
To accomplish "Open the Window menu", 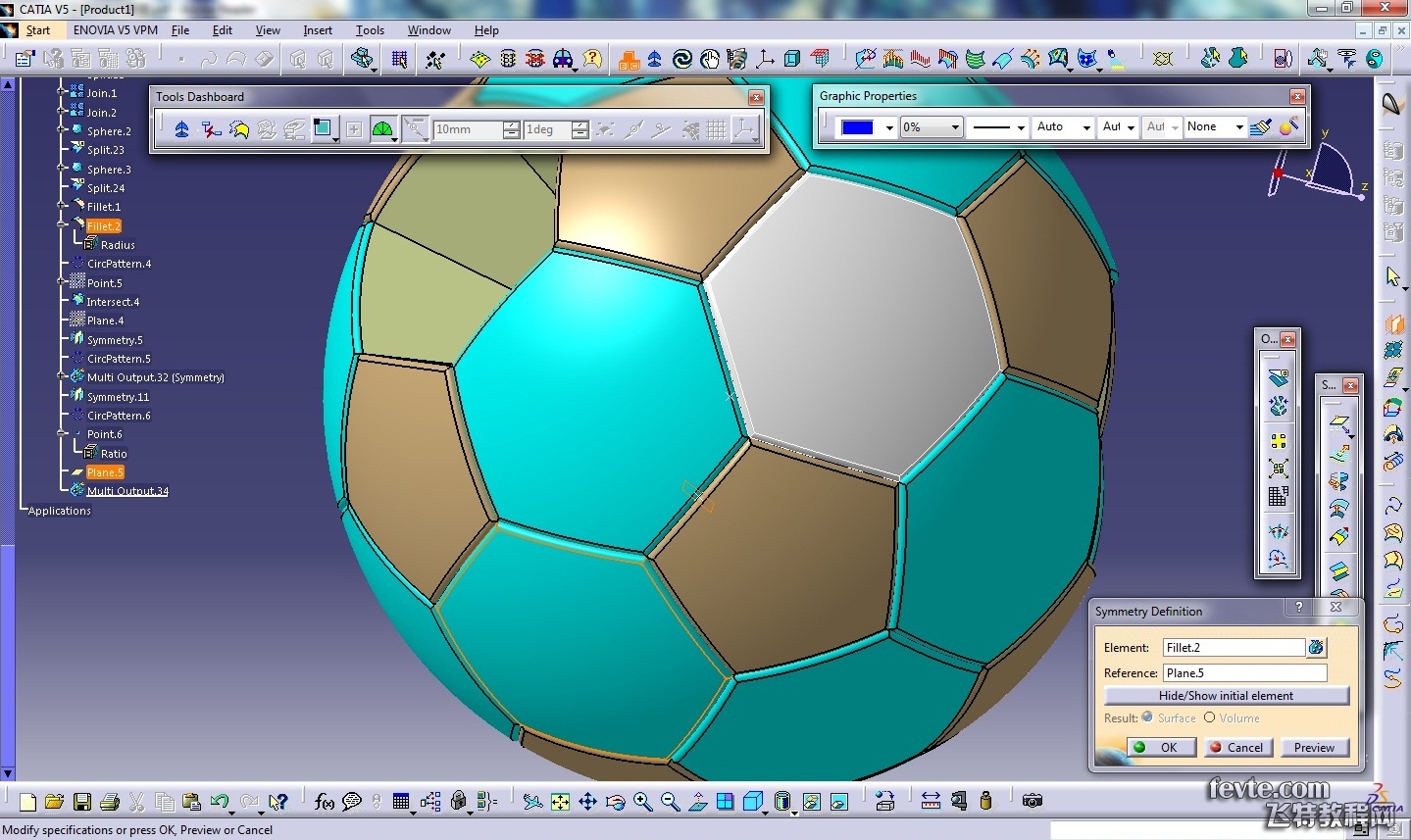I will (x=429, y=30).
